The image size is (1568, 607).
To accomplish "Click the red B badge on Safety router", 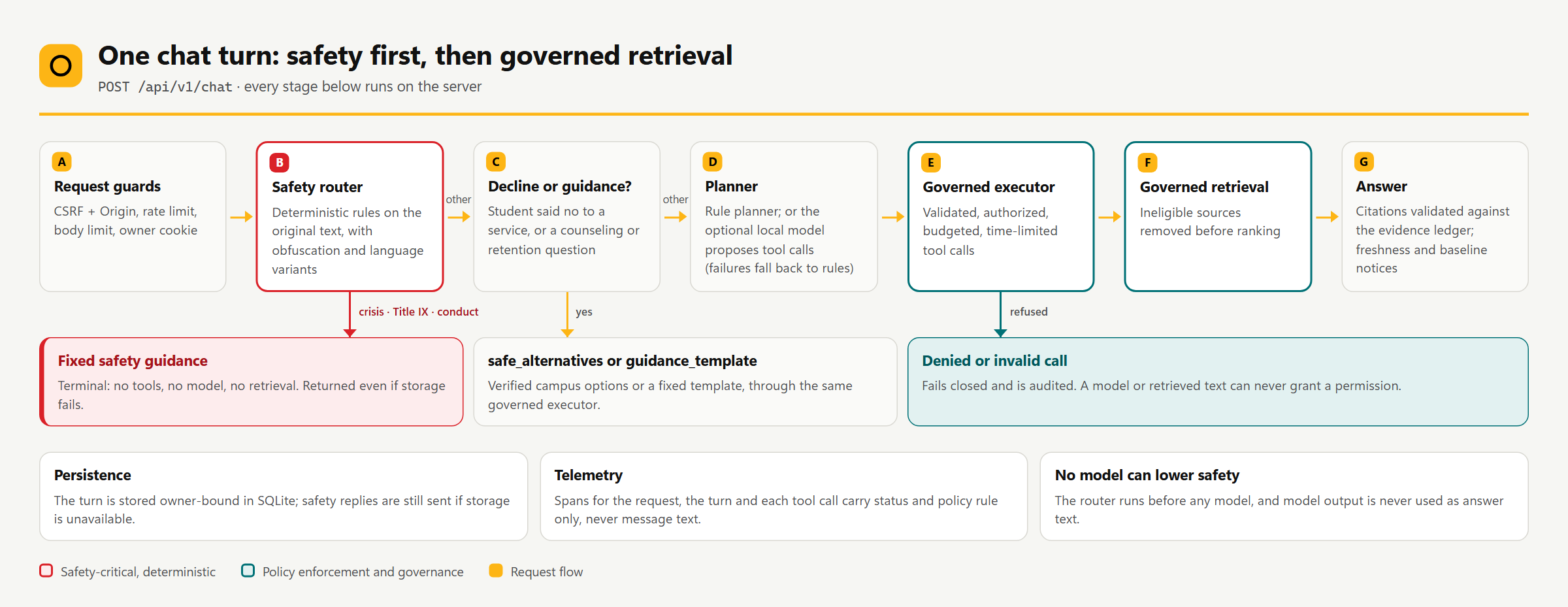I will point(280,163).
